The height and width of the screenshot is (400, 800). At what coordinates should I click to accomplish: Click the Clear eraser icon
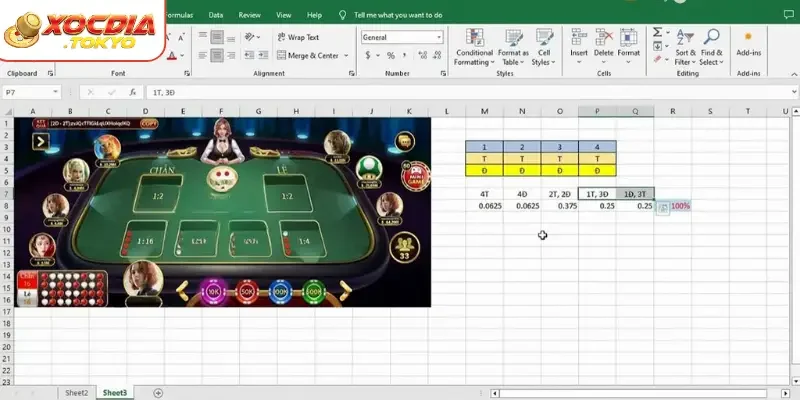tap(658, 59)
